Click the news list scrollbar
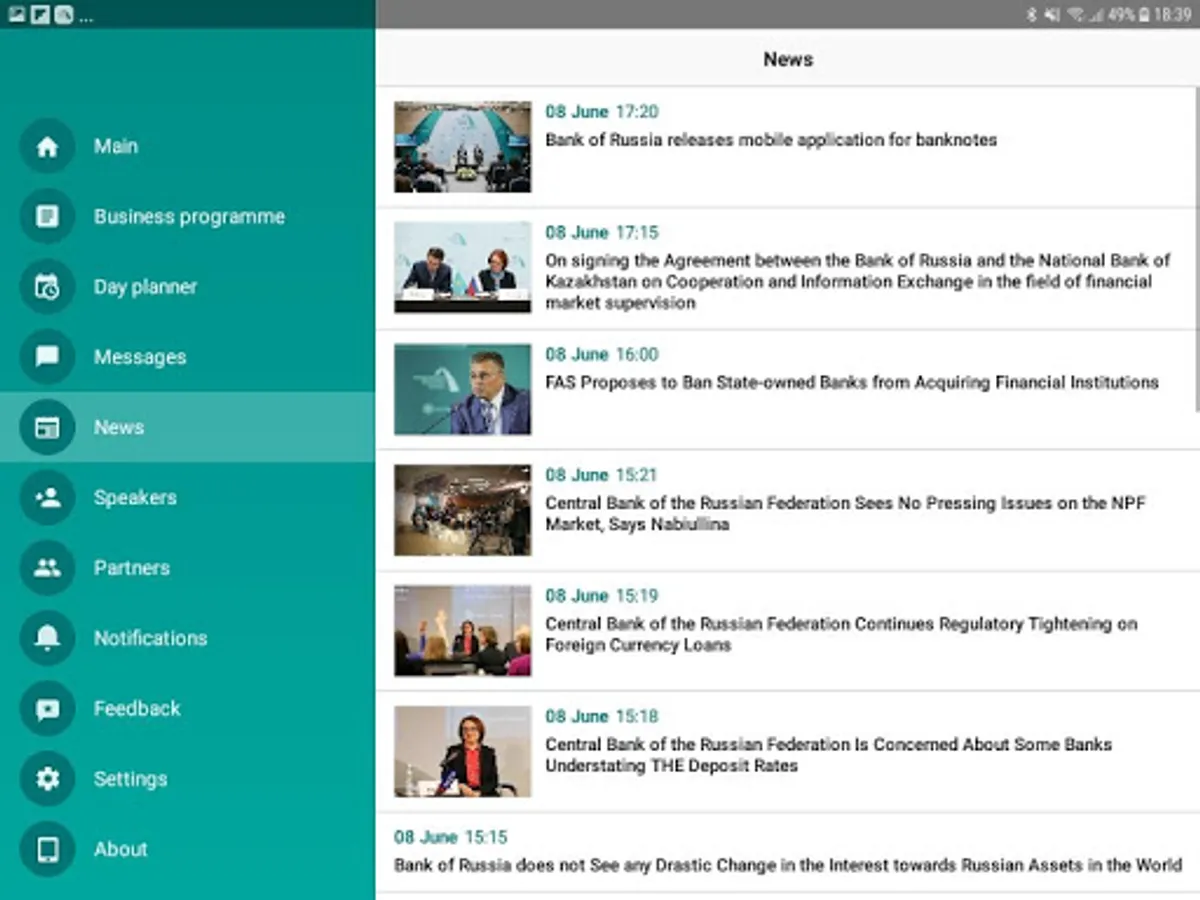Viewport: 1200px width, 900px height. coord(1197,249)
